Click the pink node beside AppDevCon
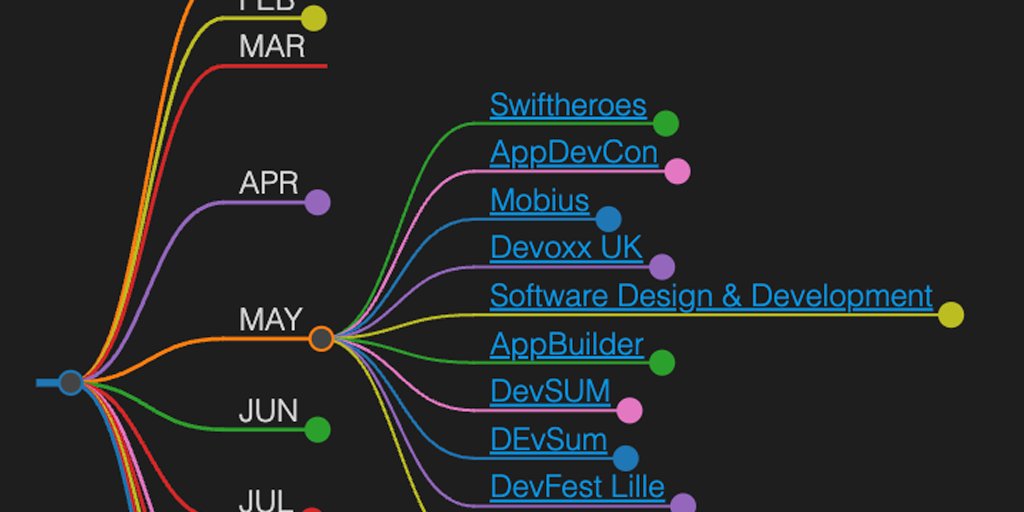 pyautogui.click(x=677, y=171)
